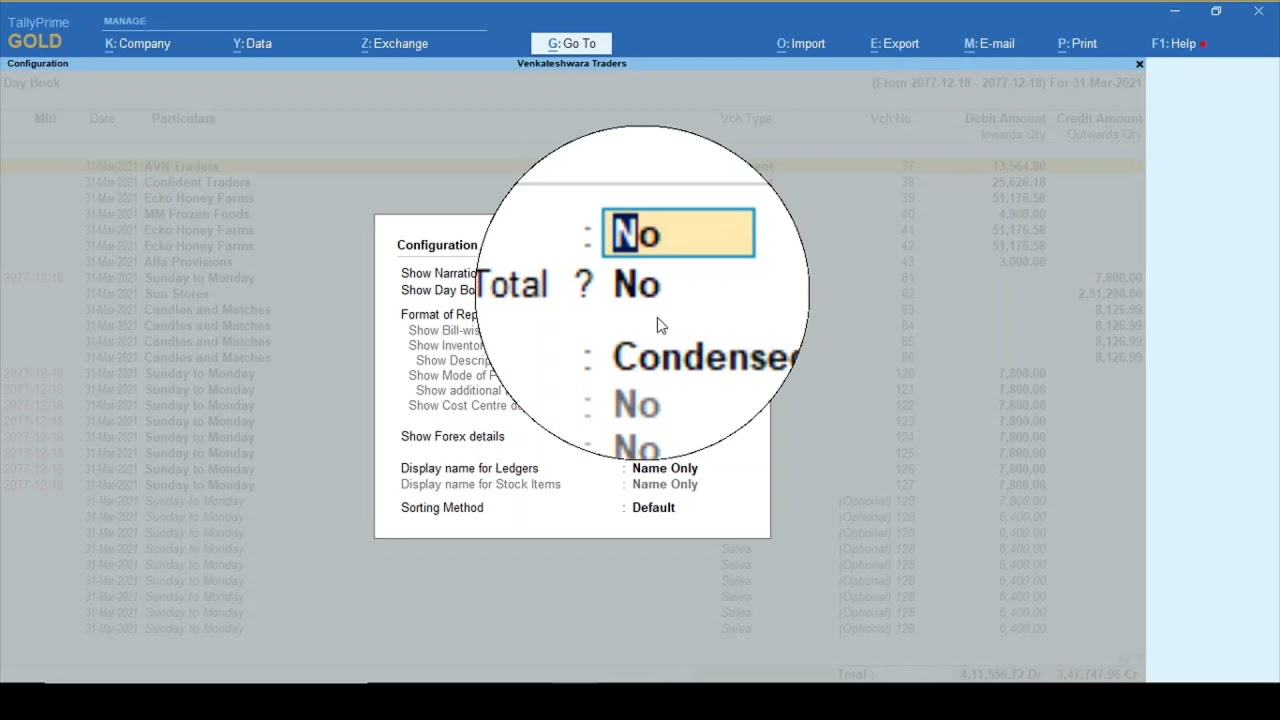Open the O: Import menu
The image size is (1280, 720).
tap(801, 44)
